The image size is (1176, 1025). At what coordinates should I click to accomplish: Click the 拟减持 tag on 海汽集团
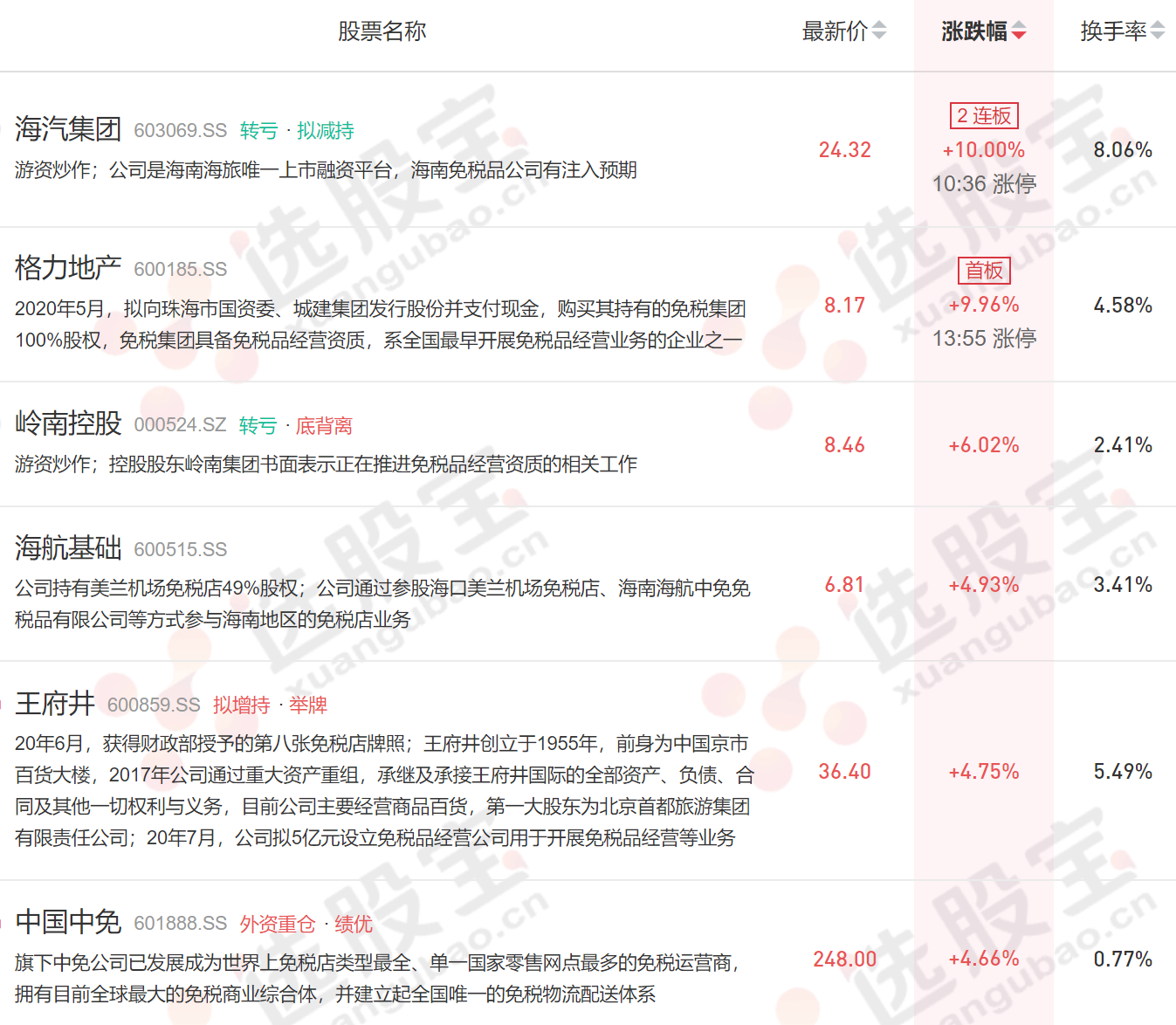pyautogui.click(x=325, y=131)
